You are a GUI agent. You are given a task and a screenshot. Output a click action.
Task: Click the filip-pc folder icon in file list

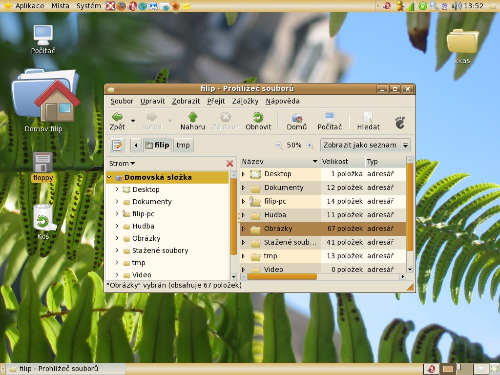pyautogui.click(x=255, y=201)
